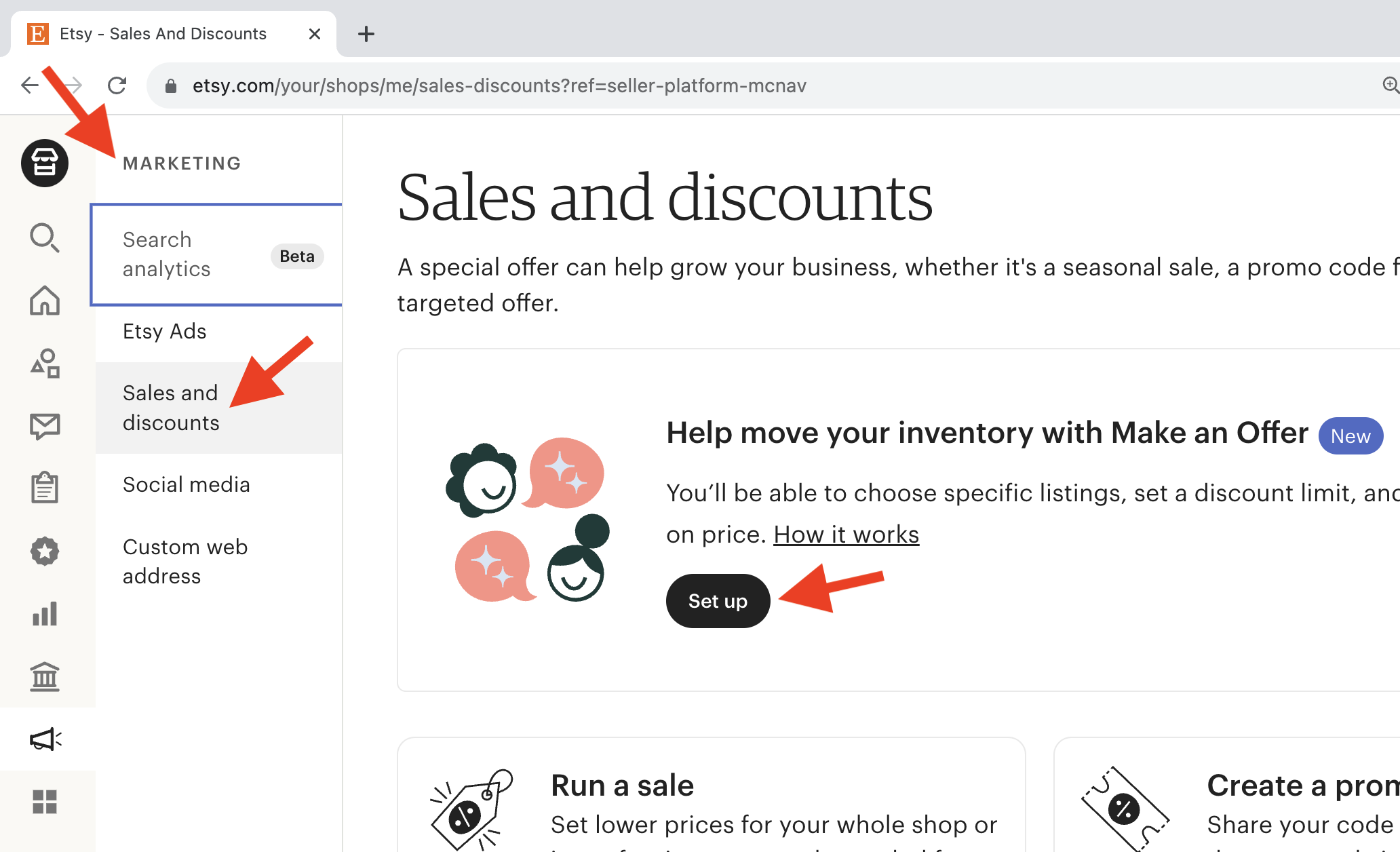Viewport: 1400px width, 852px height.
Task: Open Messages envelope icon
Action: click(x=45, y=426)
